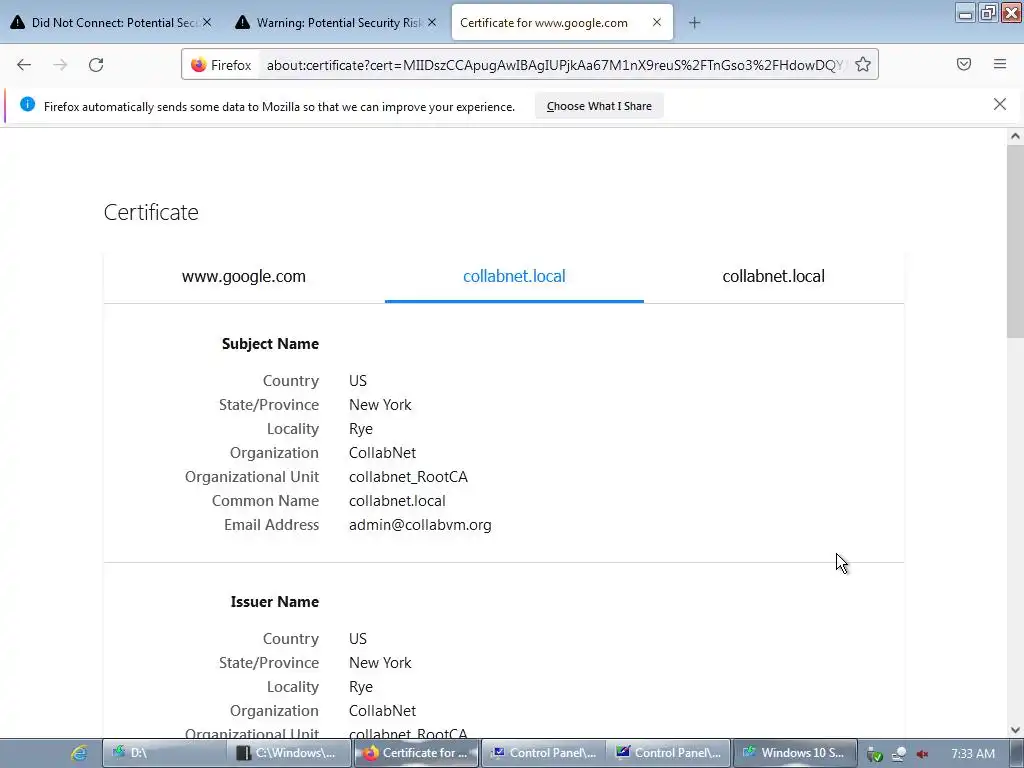Click the vertical scrollbar thumb

click(x=1015, y=242)
